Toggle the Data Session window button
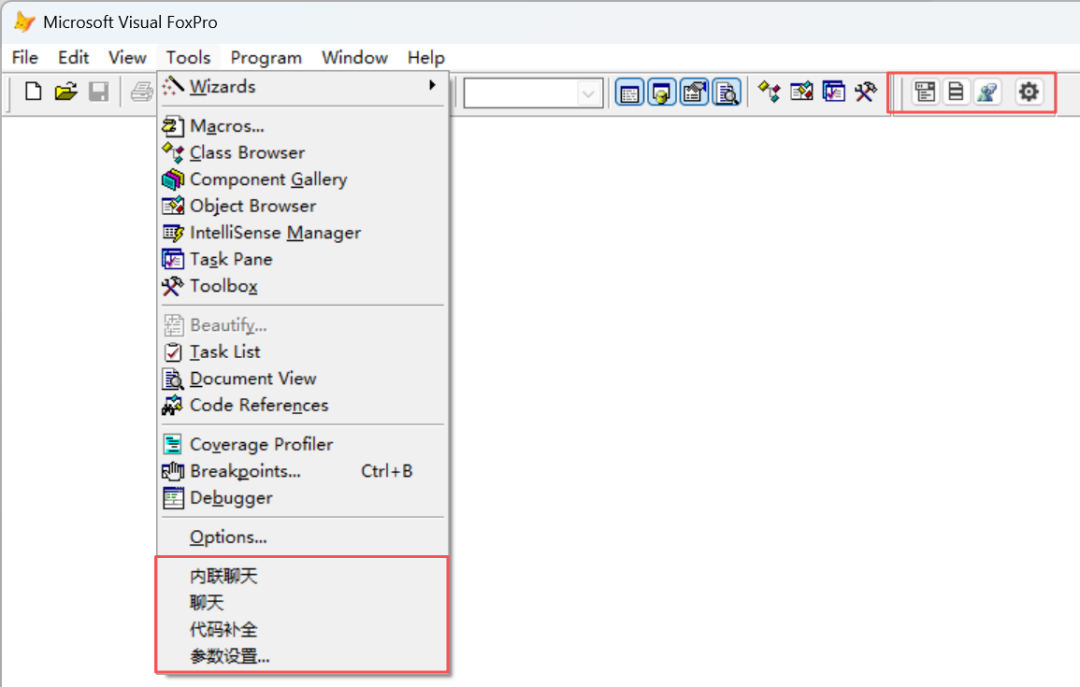 [x=661, y=92]
